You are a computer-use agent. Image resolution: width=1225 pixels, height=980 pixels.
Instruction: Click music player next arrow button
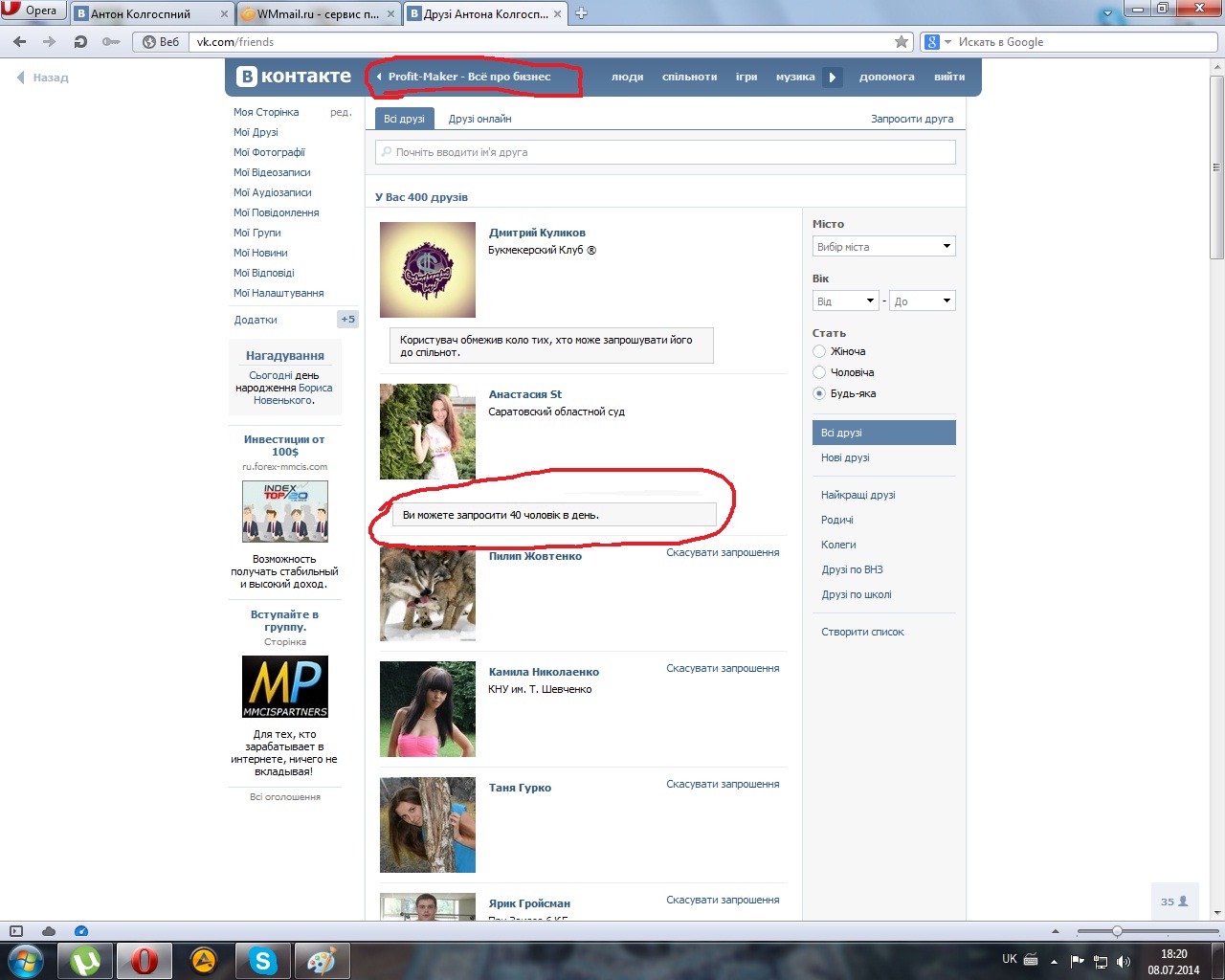(833, 77)
